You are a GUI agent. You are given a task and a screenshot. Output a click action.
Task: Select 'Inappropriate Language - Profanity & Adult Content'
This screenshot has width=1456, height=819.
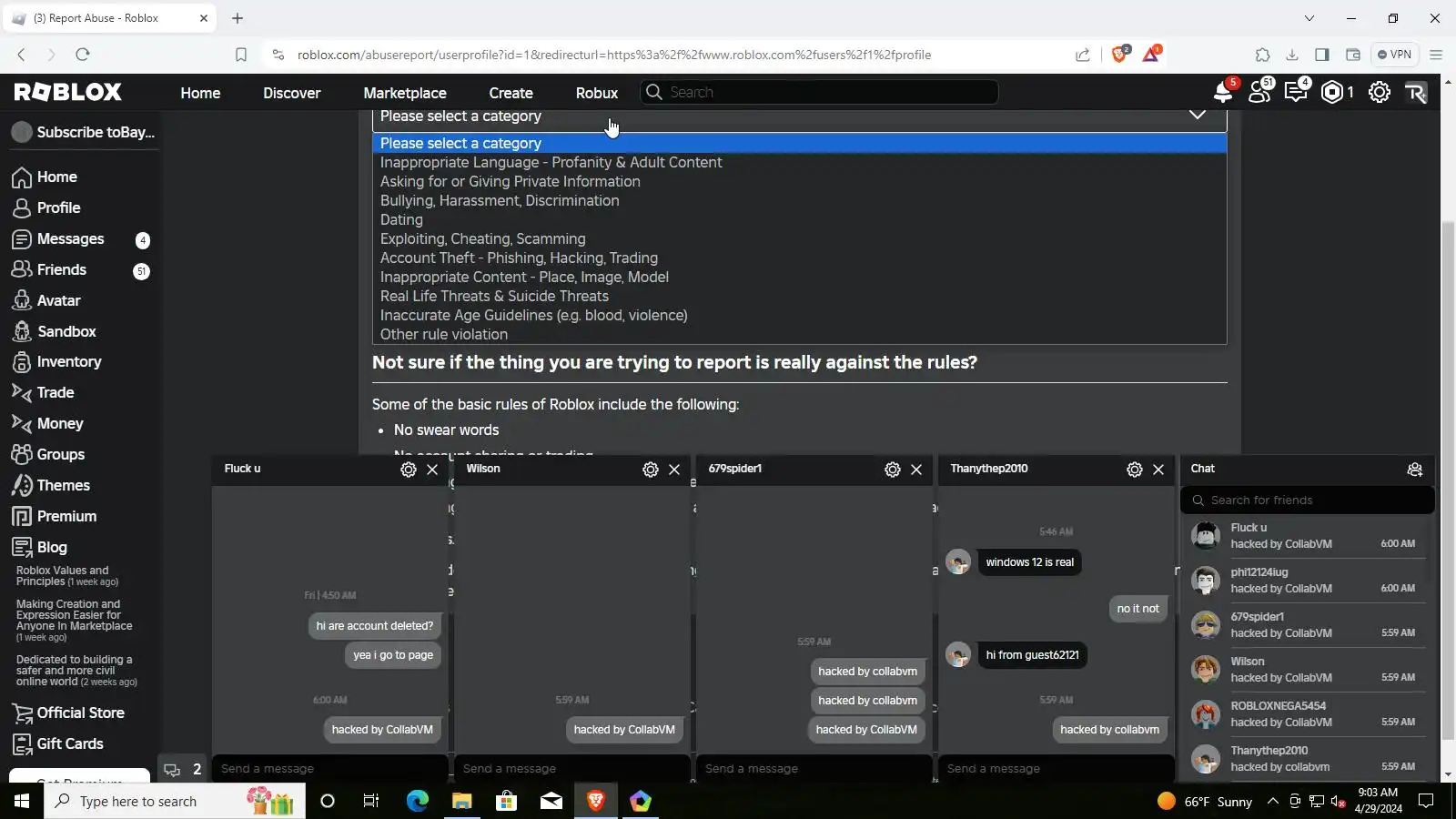799,162
